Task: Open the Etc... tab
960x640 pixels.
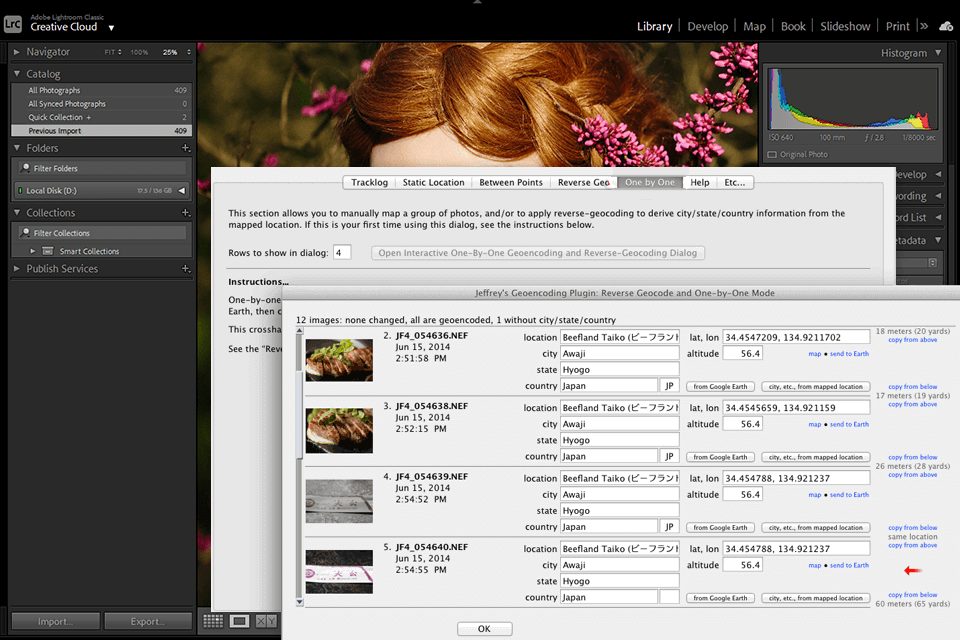Action: pos(735,183)
